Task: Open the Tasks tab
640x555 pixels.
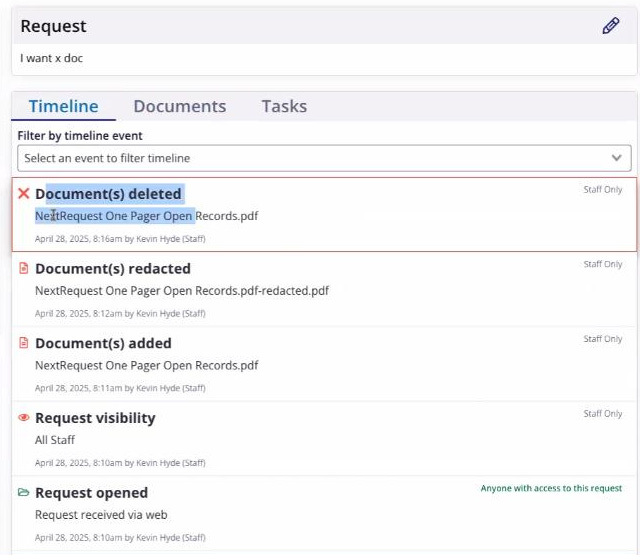Action: point(284,106)
